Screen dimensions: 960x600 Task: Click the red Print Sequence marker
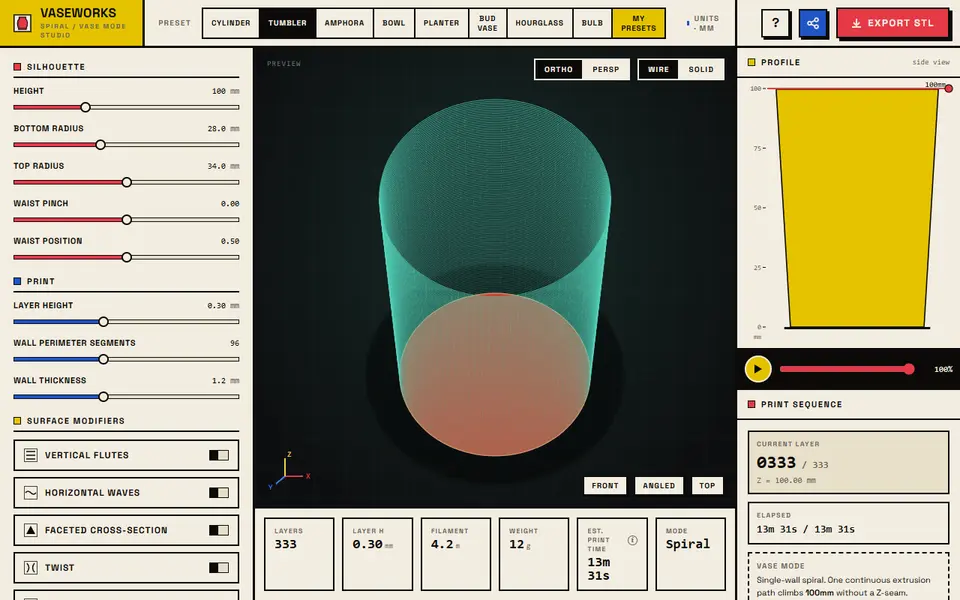pyautogui.click(x=751, y=404)
